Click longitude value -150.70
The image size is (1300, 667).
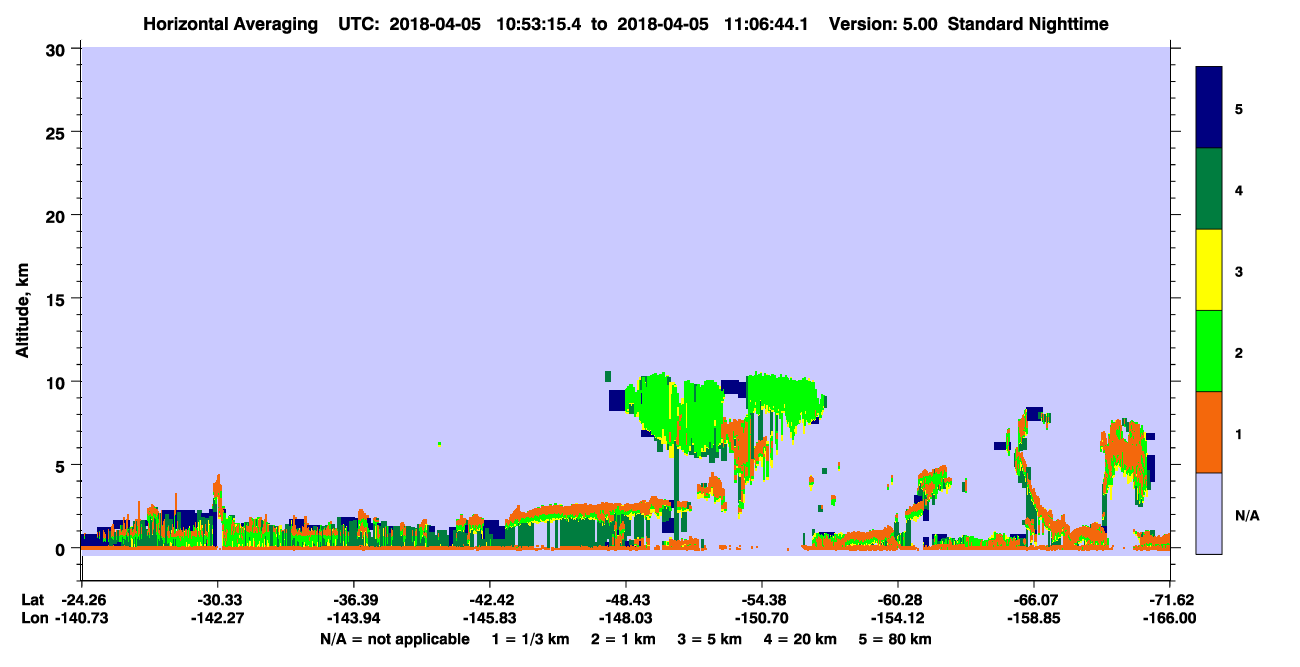(x=761, y=619)
